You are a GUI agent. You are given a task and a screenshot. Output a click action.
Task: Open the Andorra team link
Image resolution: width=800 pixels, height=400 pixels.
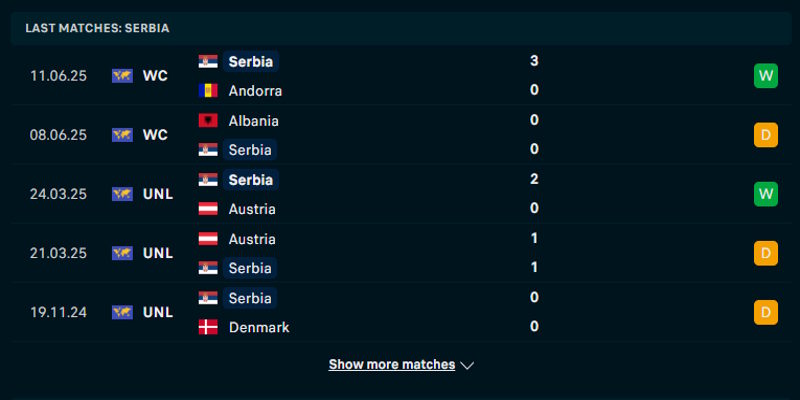click(255, 90)
